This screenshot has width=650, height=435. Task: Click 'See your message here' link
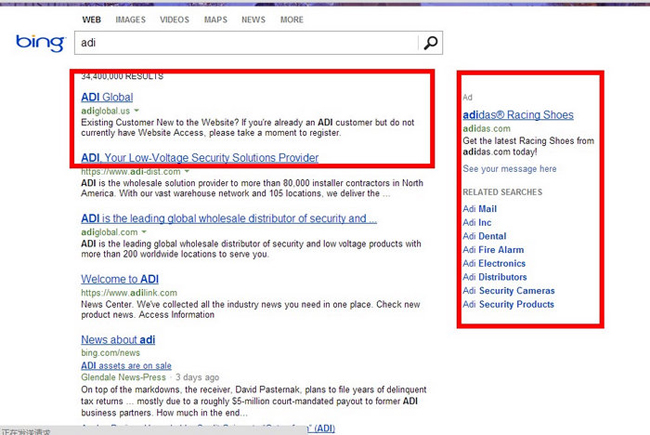click(x=510, y=169)
